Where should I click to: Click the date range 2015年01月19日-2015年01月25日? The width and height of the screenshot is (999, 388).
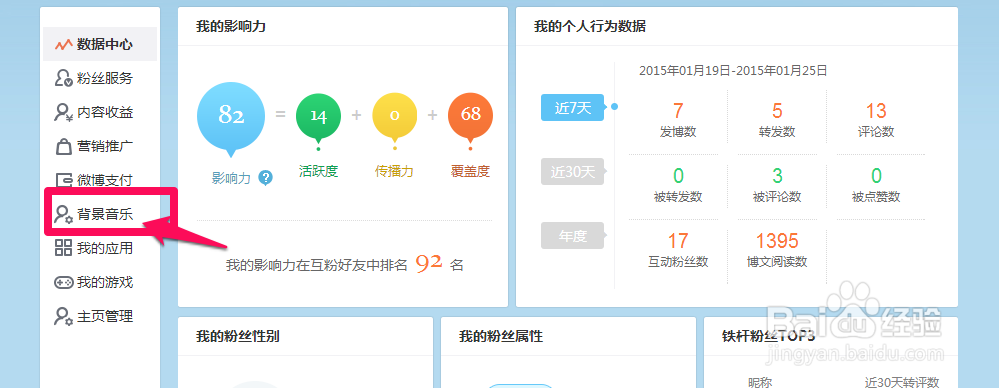click(x=733, y=70)
